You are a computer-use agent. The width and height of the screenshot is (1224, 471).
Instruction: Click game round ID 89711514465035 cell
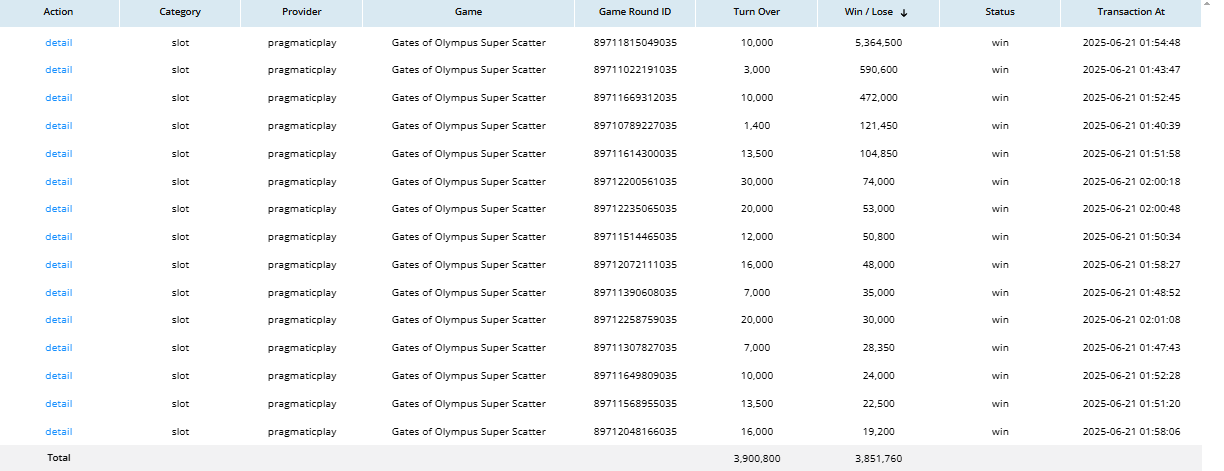[634, 237]
